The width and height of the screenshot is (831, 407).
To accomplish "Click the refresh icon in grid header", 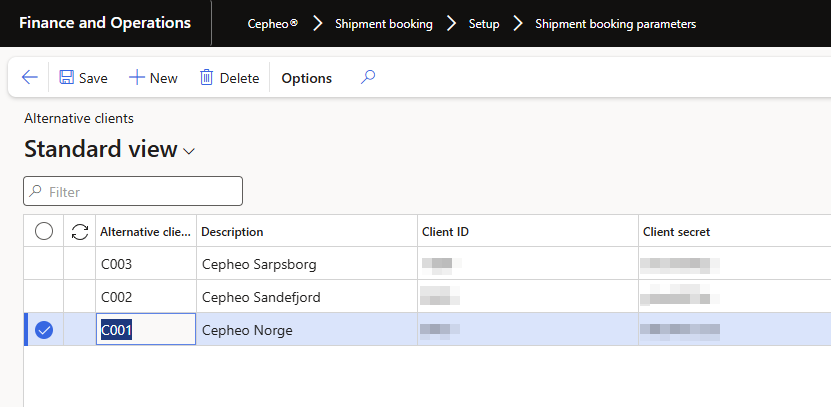I will click(80, 232).
